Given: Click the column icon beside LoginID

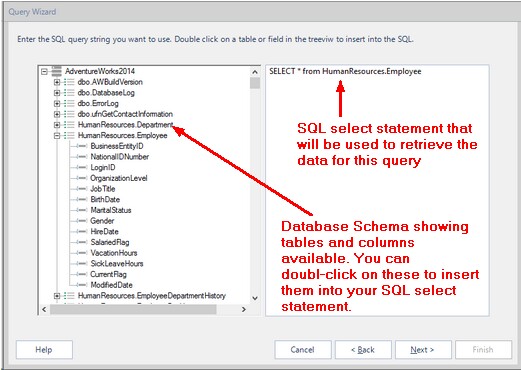Looking at the screenshot, I should coord(82,167).
